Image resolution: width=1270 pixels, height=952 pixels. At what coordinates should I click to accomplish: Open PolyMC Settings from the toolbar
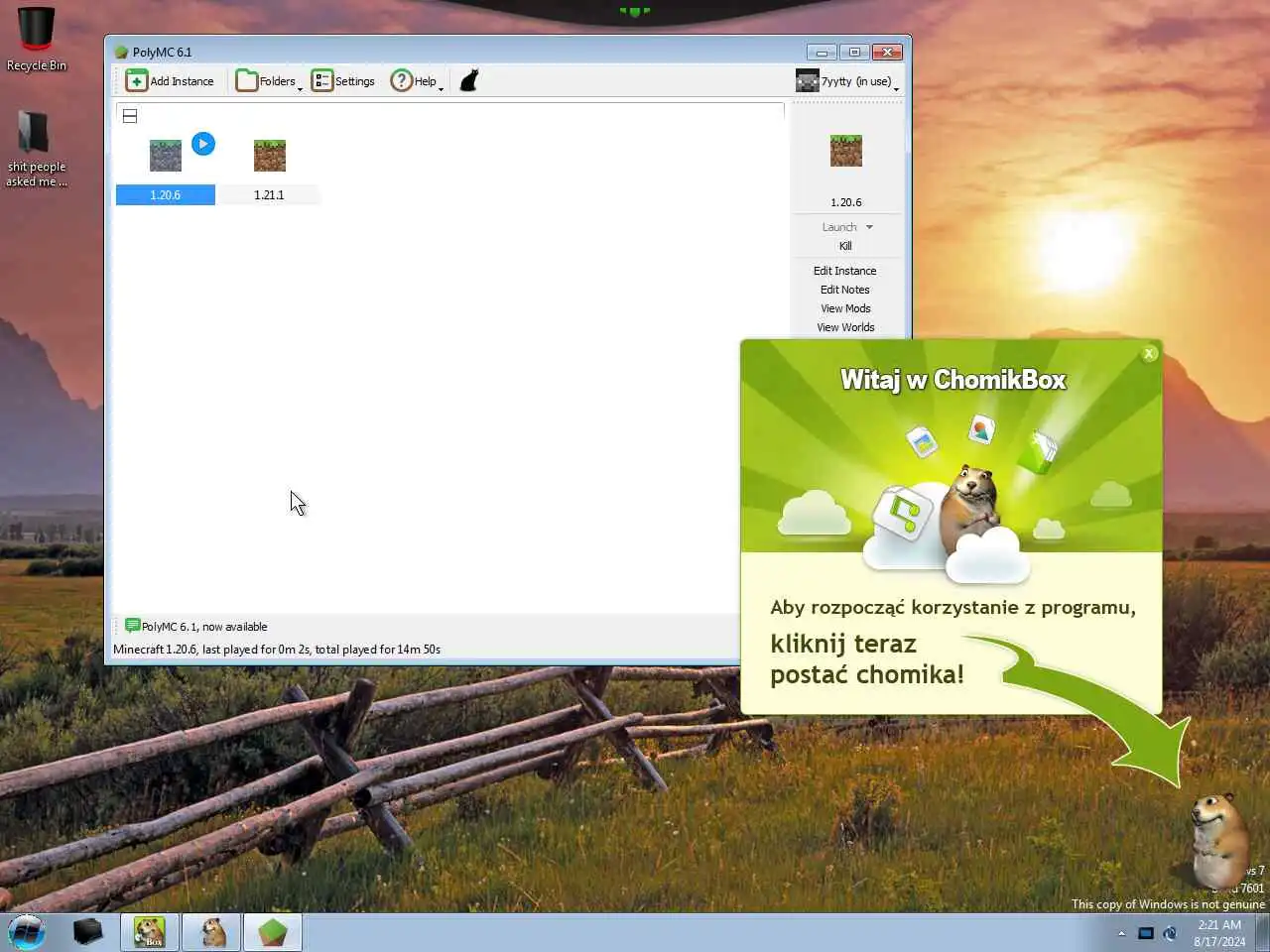tap(343, 81)
